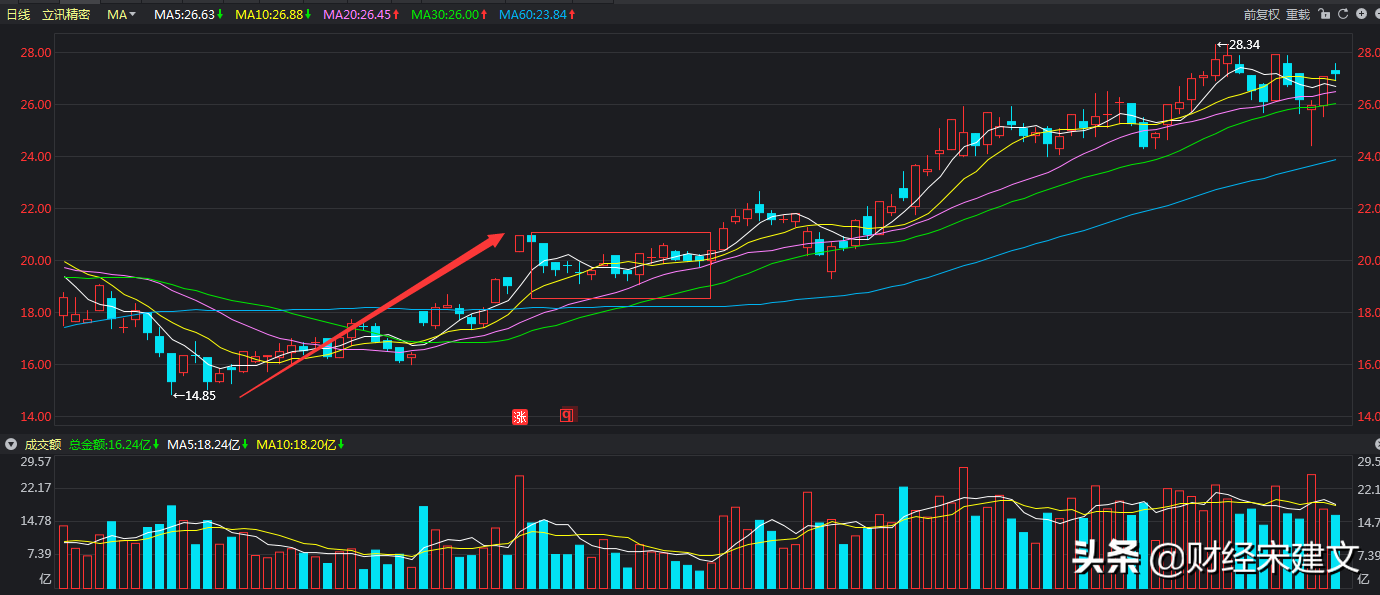Toggle the MA20 moving average line
1380x595 pixels.
[361, 15]
